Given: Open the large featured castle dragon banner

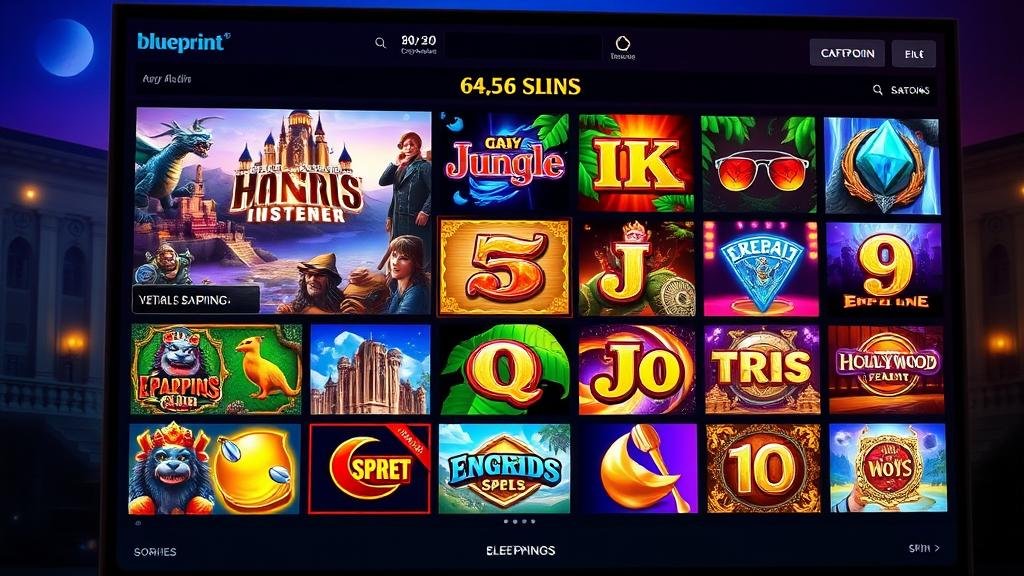Looking at the screenshot, I should tap(283, 212).
